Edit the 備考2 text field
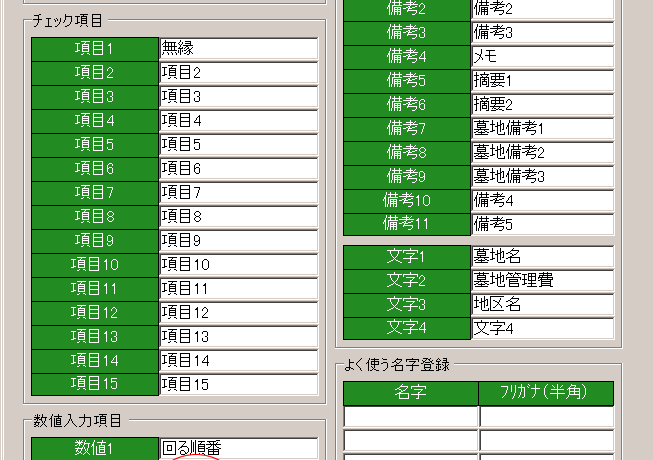 pos(543,9)
